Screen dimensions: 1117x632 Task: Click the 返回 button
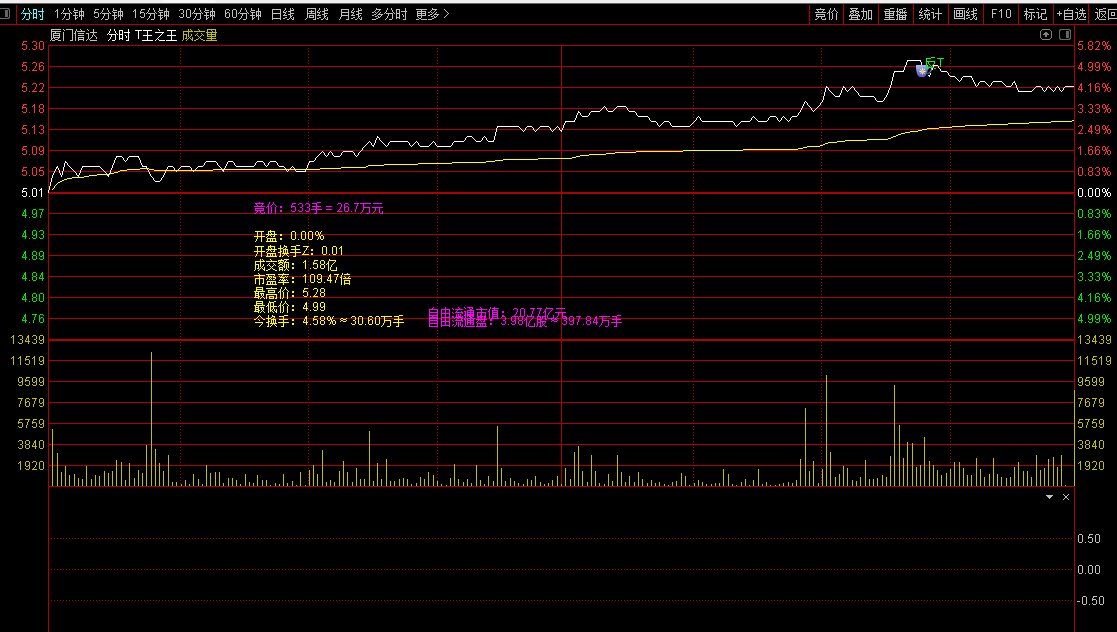1106,14
